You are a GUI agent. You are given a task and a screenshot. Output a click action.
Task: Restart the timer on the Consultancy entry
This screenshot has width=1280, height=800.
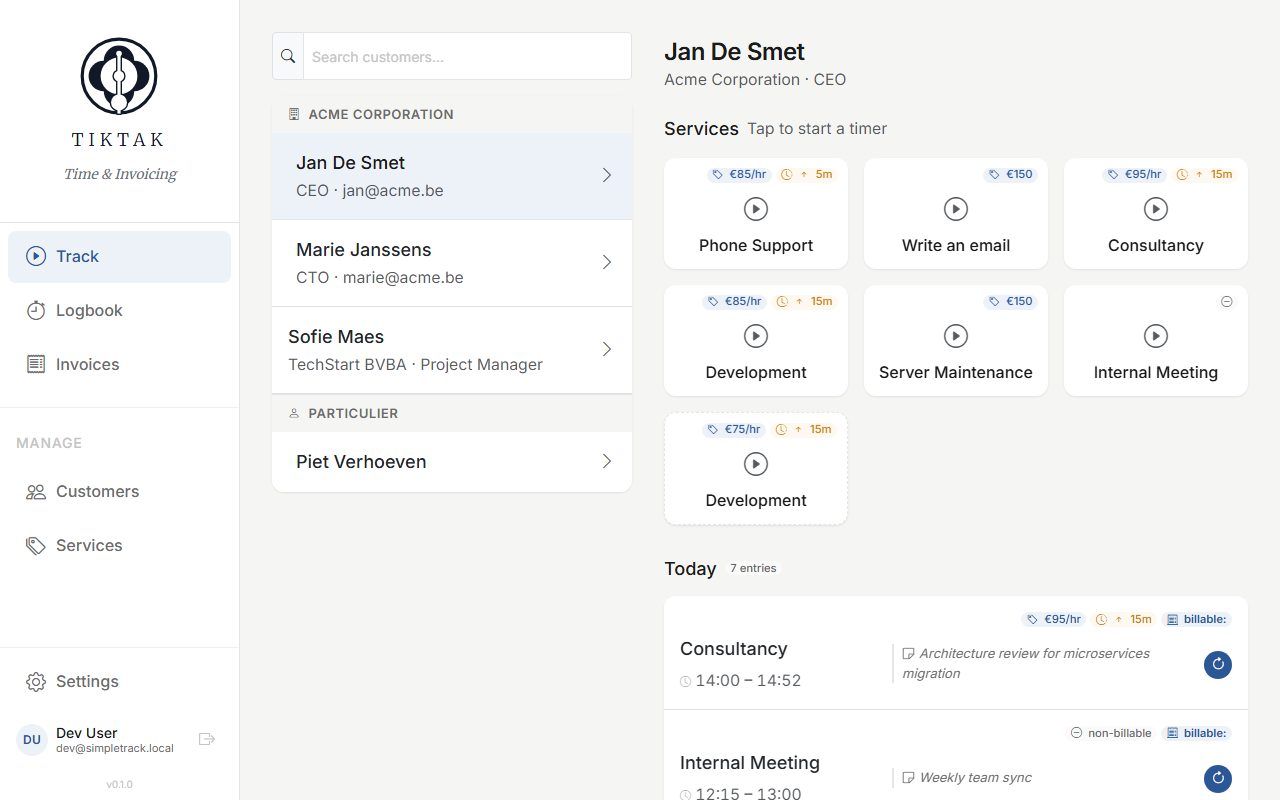[1217, 664]
